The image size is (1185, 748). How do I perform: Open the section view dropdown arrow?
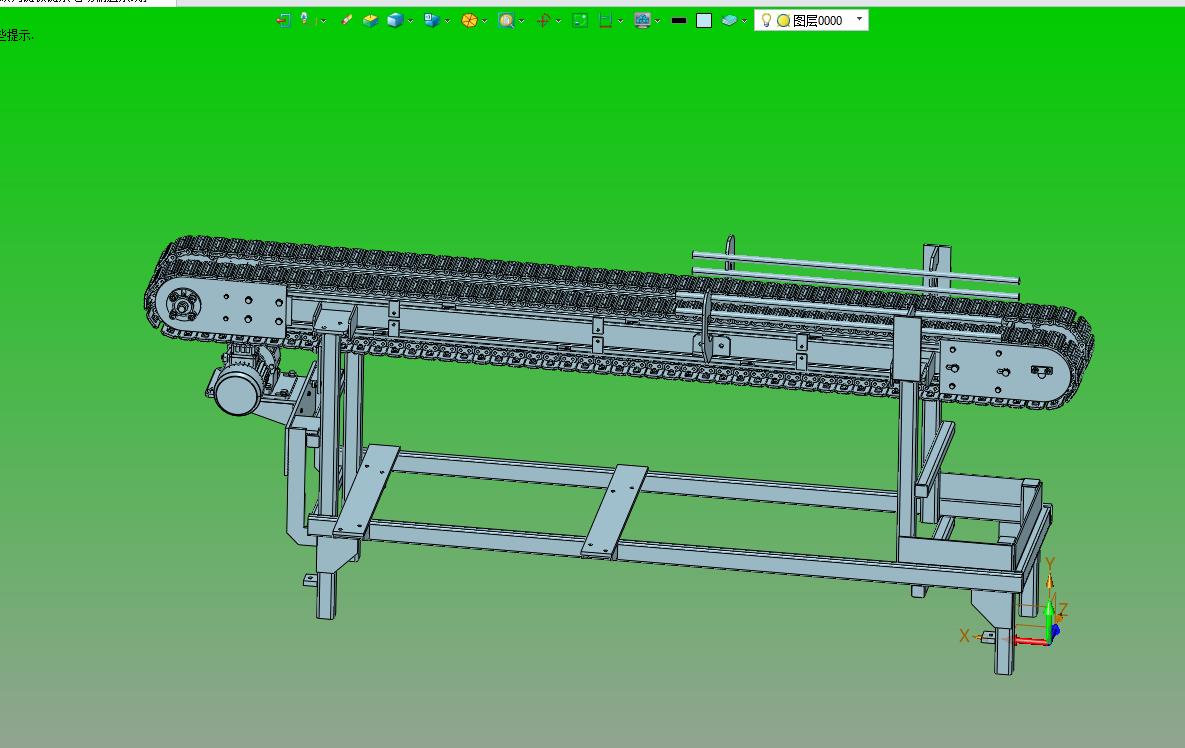(484, 21)
